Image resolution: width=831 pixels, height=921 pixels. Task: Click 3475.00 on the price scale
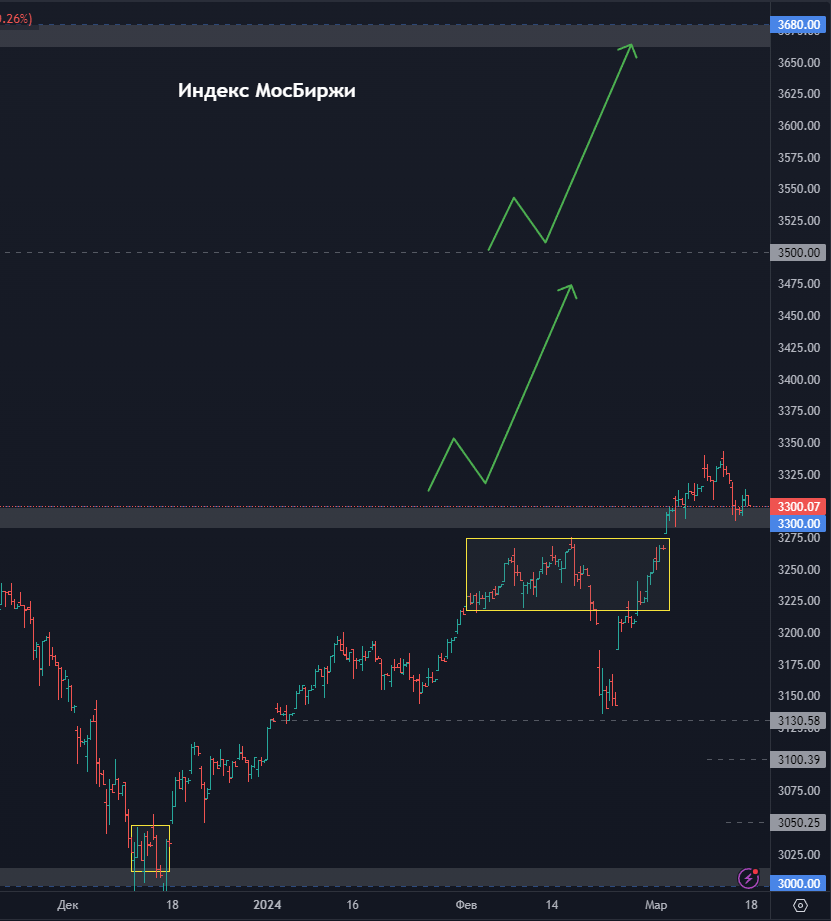[x=799, y=284]
